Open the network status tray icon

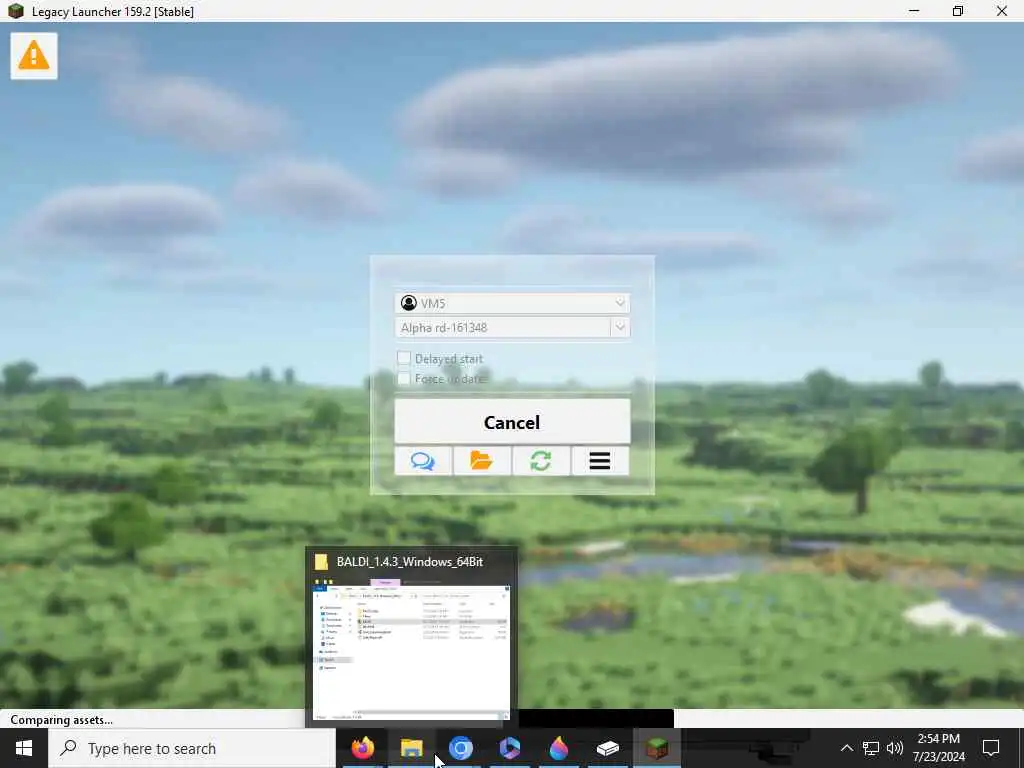click(871, 748)
